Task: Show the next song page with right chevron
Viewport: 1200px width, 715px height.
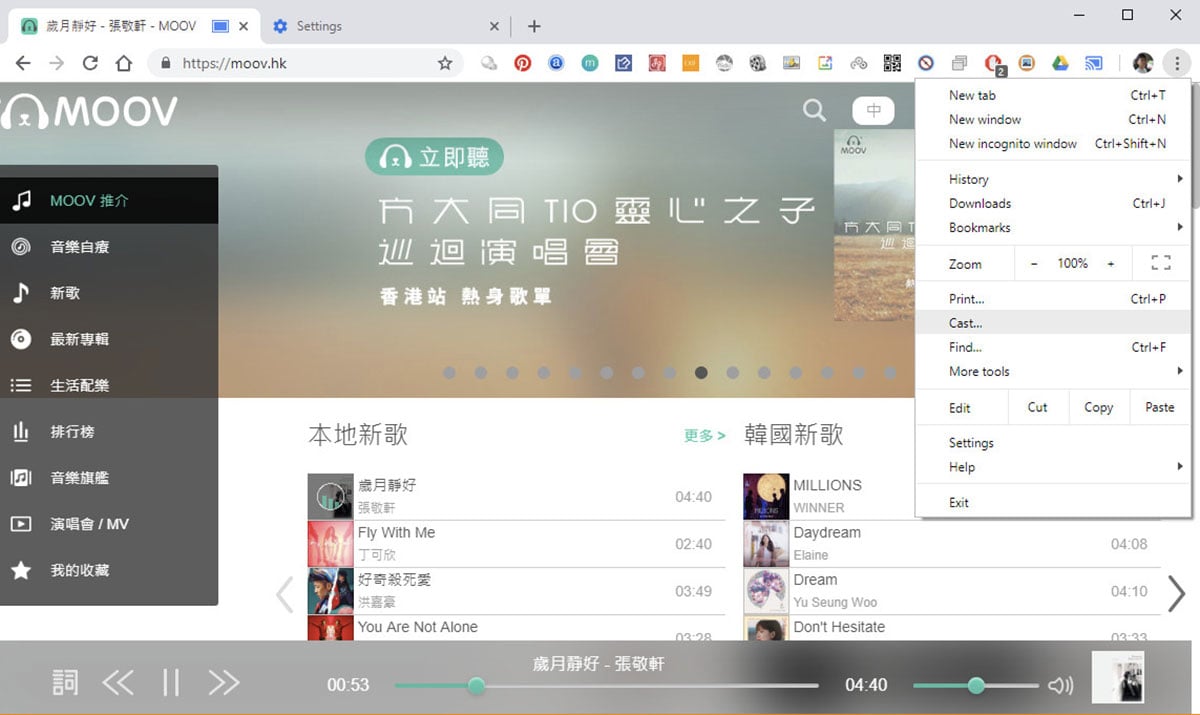Action: coord(1177,594)
